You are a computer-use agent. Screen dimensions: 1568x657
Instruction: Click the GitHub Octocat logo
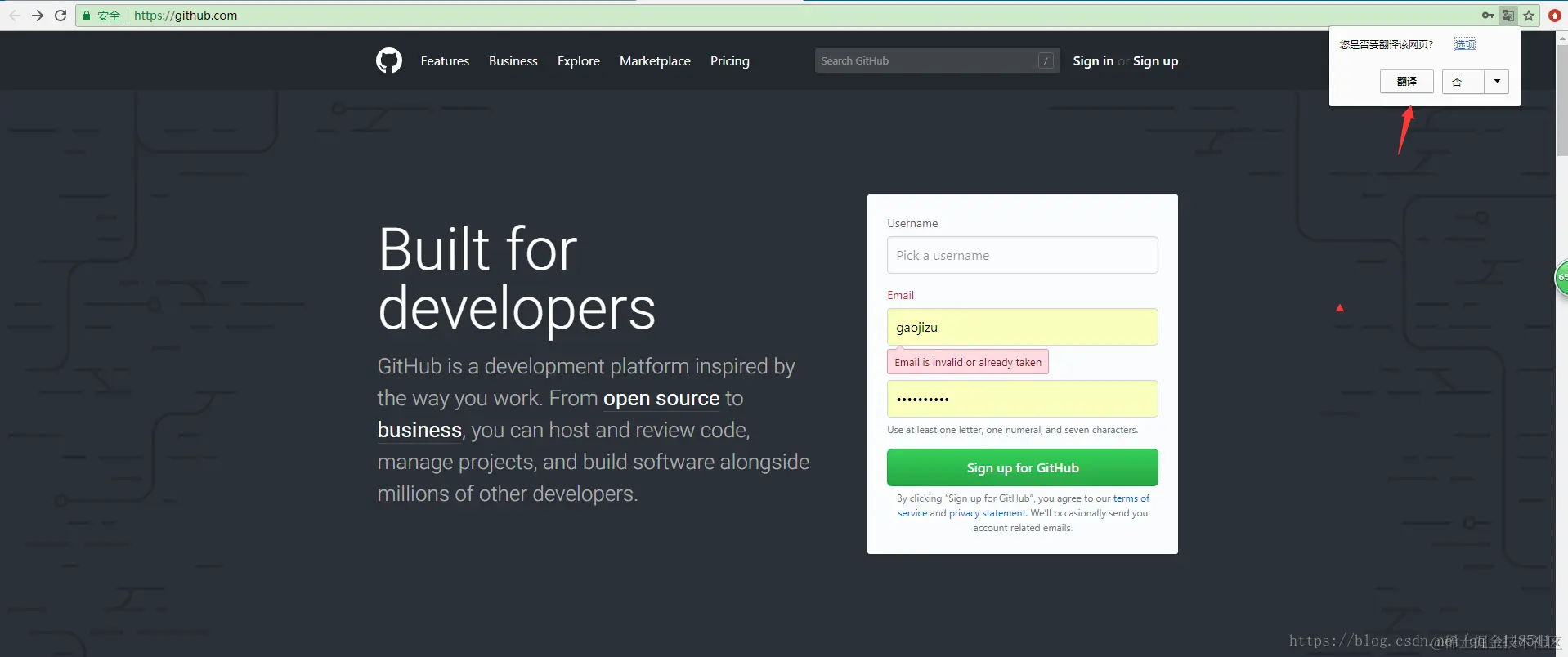[x=389, y=60]
